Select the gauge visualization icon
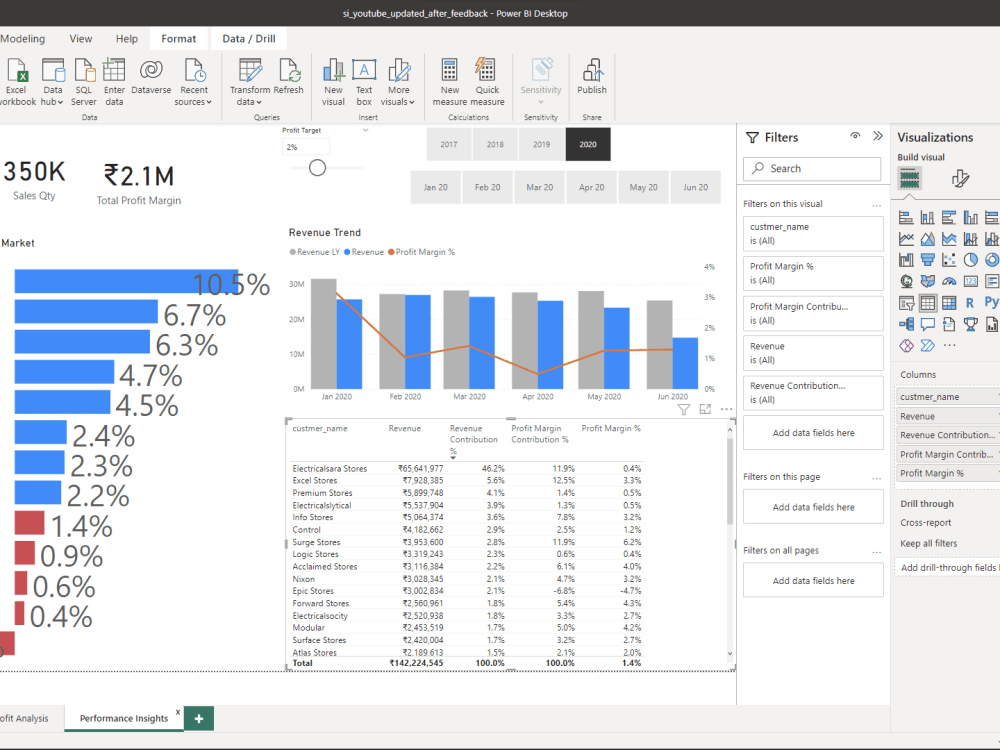Image resolution: width=1000 pixels, height=750 pixels. click(950, 281)
